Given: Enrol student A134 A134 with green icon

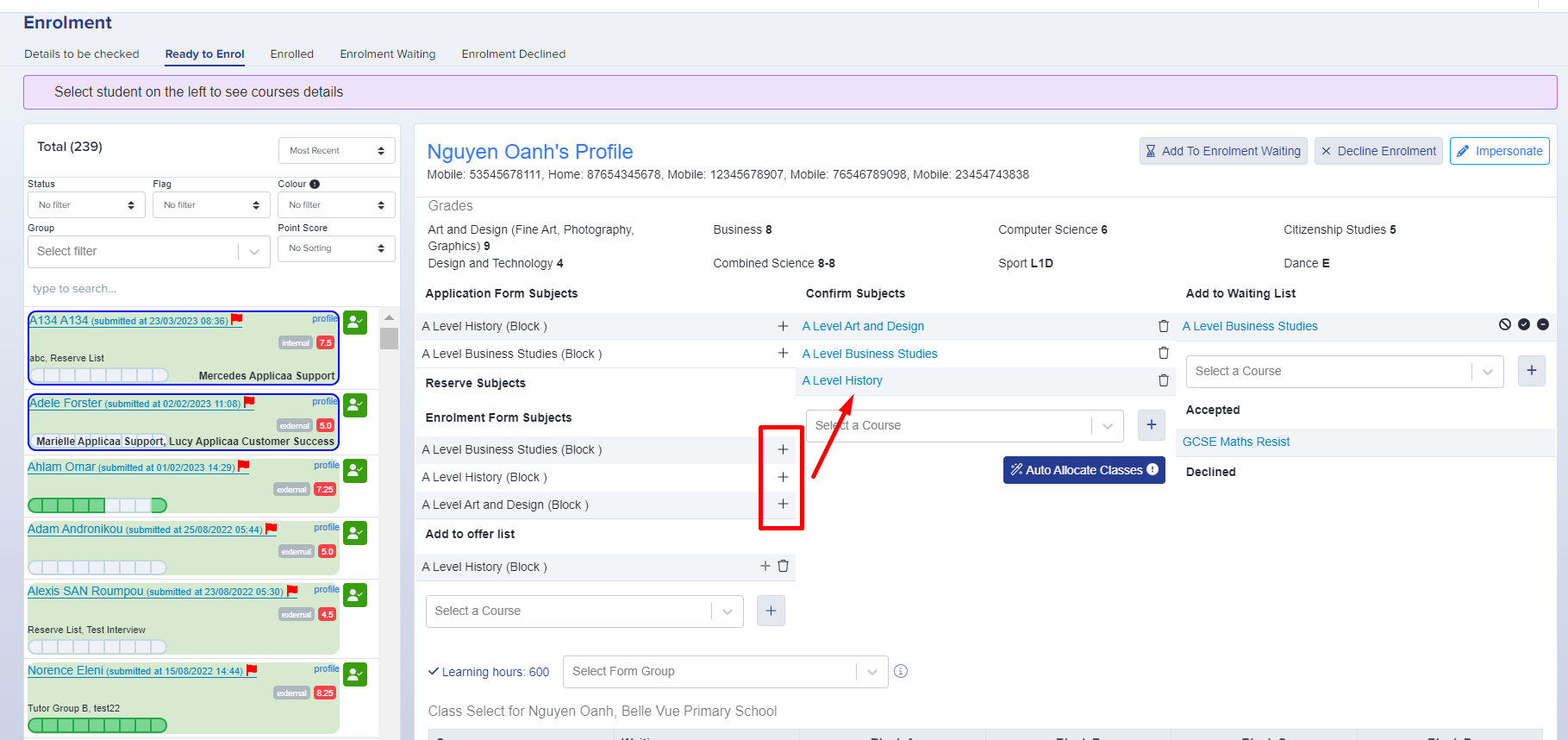Looking at the screenshot, I should tap(355, 323).
